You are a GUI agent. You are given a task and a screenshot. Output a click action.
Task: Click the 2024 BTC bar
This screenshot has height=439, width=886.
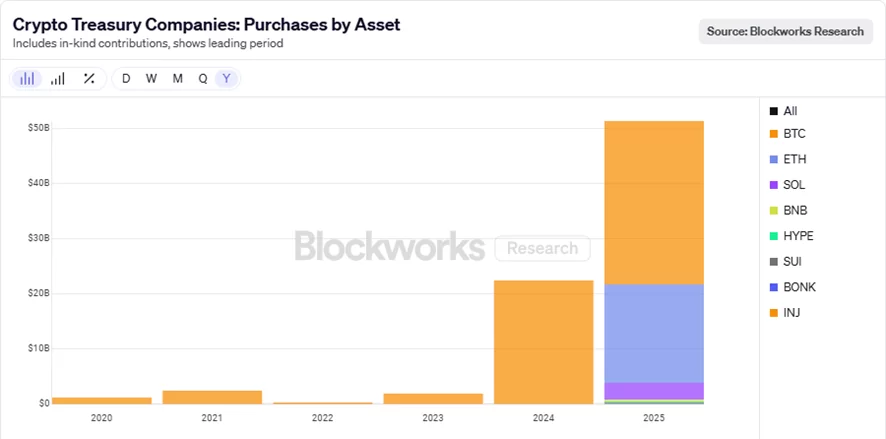tap(543, 340)
